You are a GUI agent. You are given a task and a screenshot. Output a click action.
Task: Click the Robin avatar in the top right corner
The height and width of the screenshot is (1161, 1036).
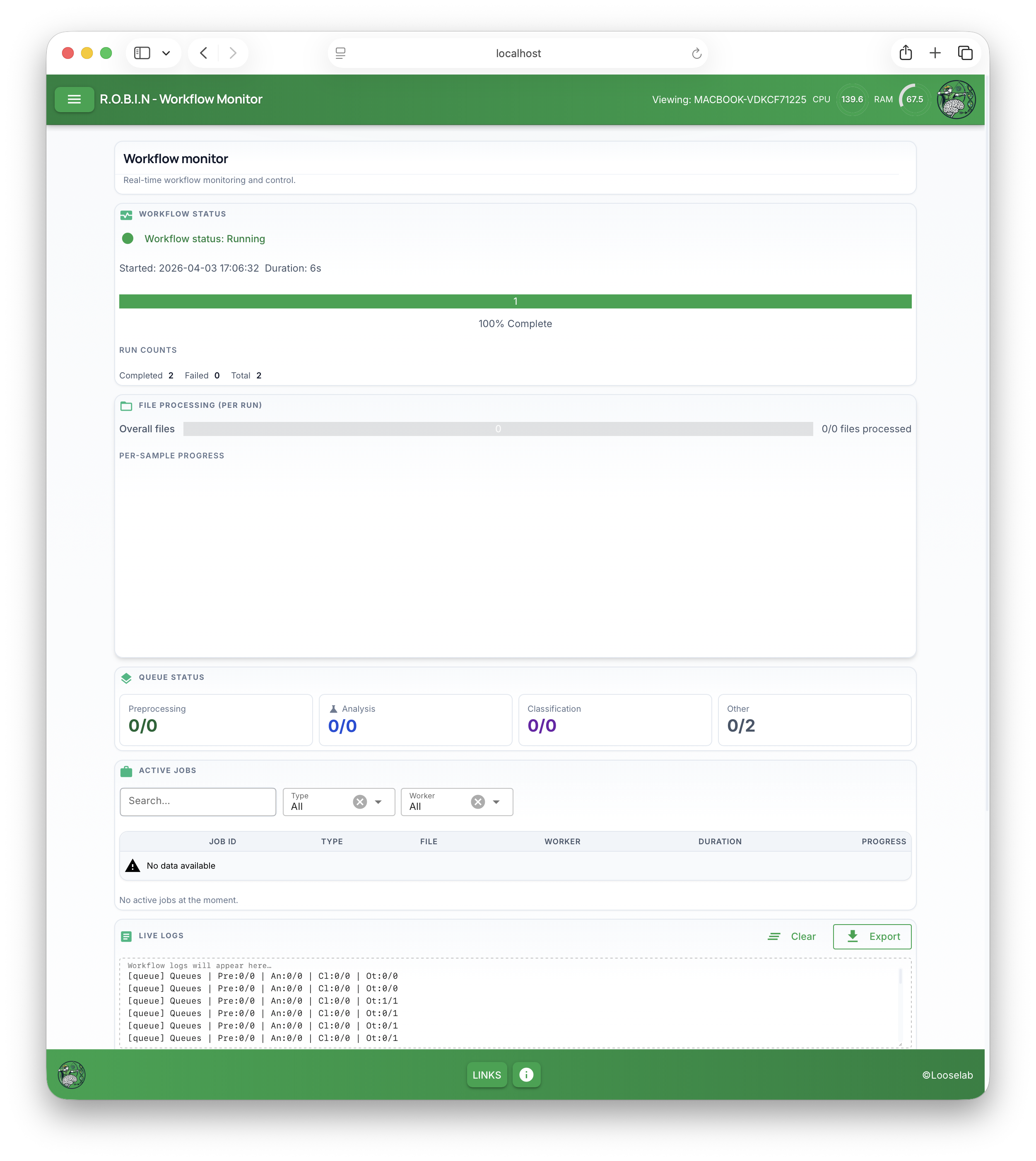(x=956, y=99)
